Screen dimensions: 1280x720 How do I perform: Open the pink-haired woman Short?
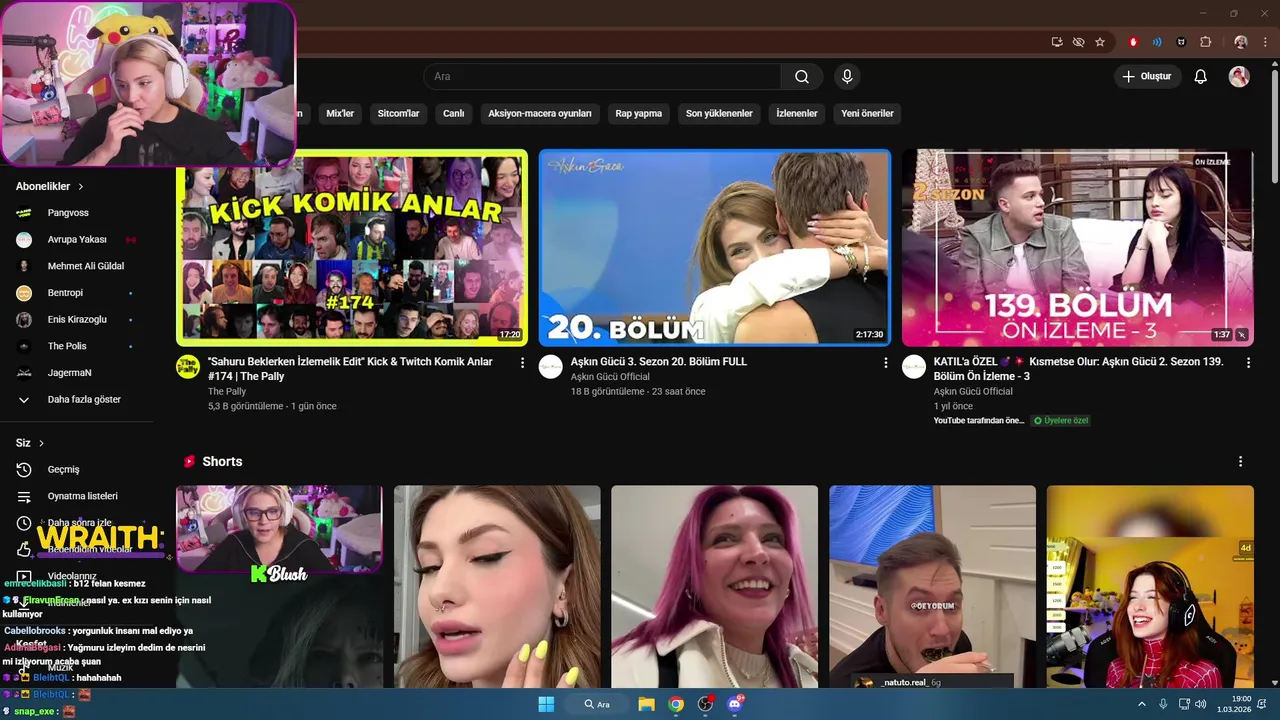pyautogui.click(x=715, y=587)
